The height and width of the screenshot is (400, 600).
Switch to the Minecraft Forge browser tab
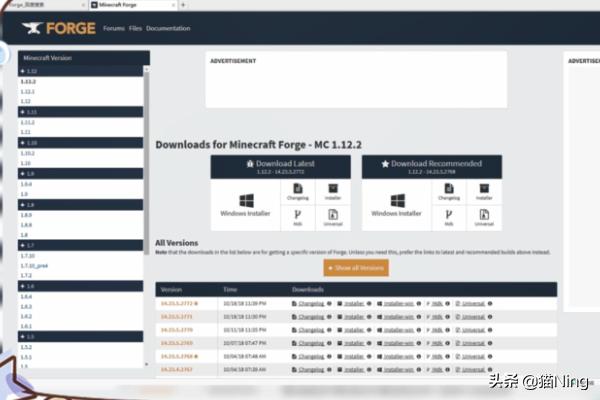click(133, 5)
